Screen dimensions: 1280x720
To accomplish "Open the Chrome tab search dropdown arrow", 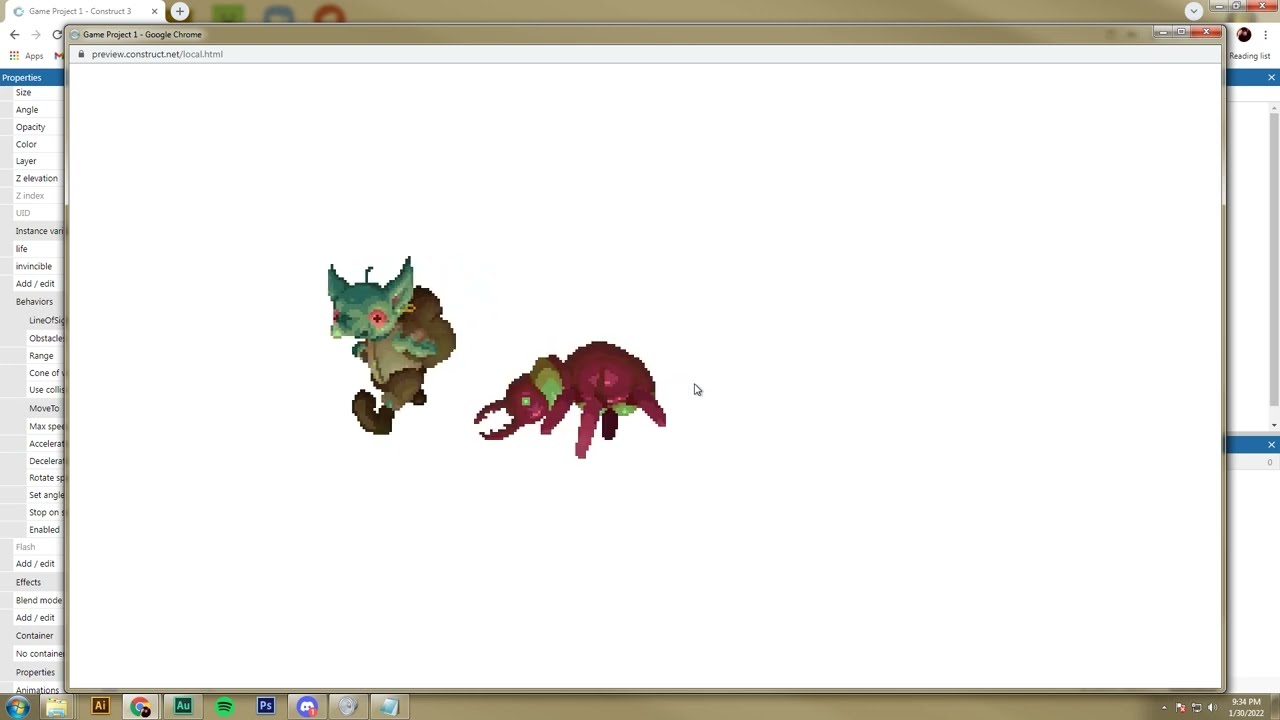I will click(x=1193, y=11).
